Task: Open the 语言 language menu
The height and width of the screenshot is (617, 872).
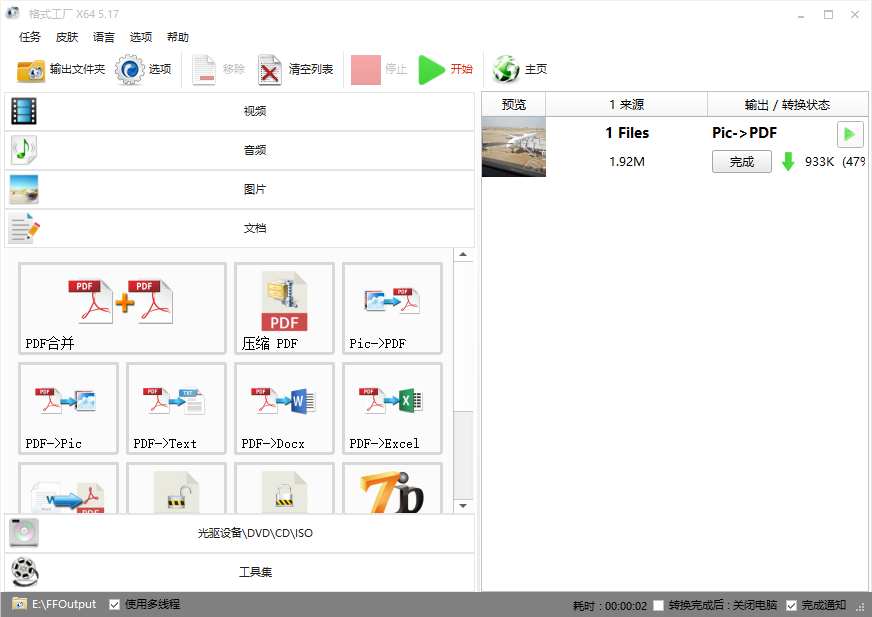Action: point(103,37)
